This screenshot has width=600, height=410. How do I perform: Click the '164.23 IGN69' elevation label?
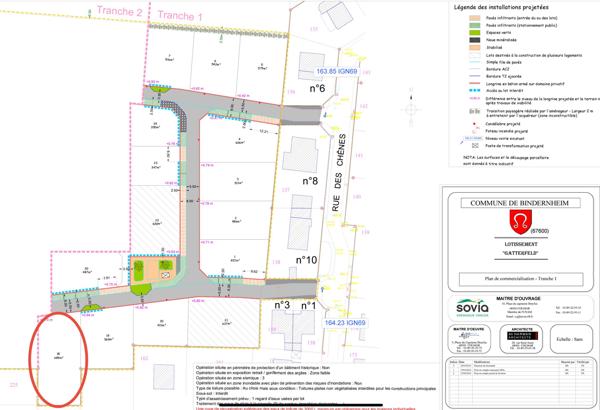pos(344,323)
